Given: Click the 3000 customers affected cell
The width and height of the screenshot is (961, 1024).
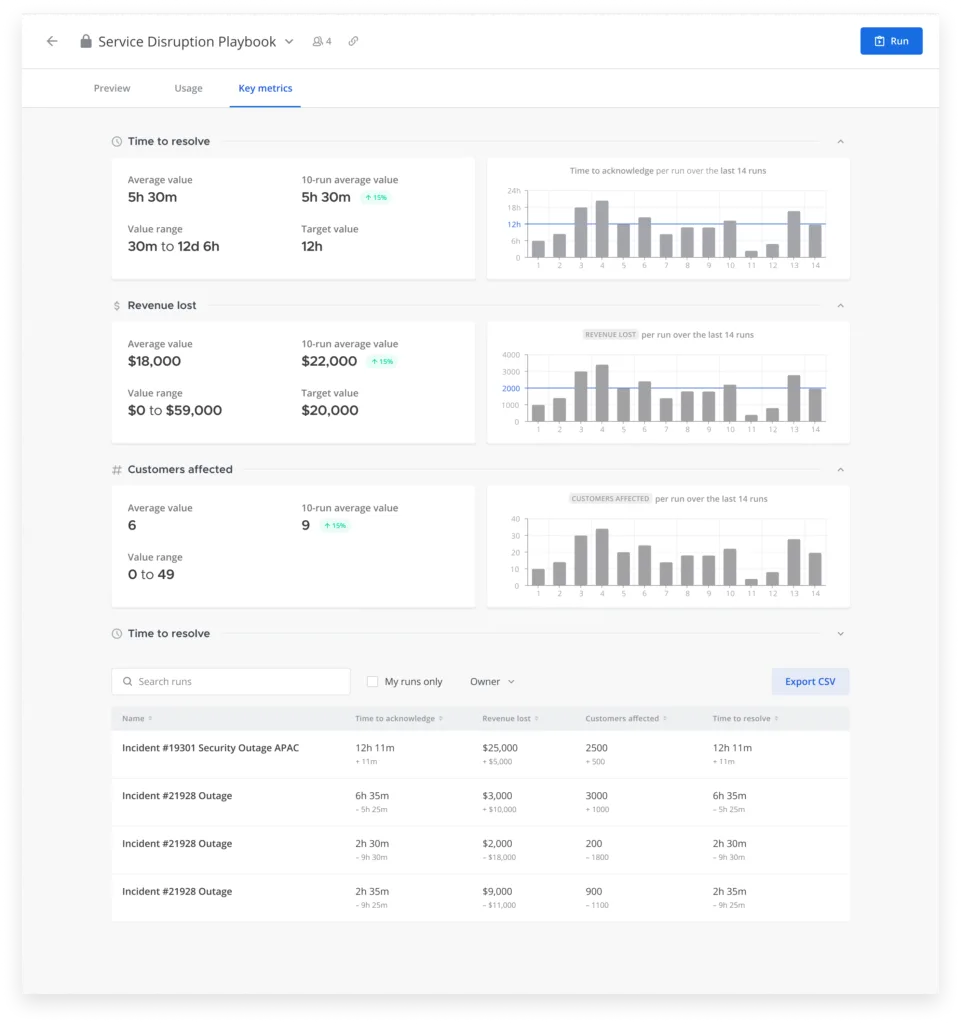Looking at the screenshot, I should click(x=597, y=795).
